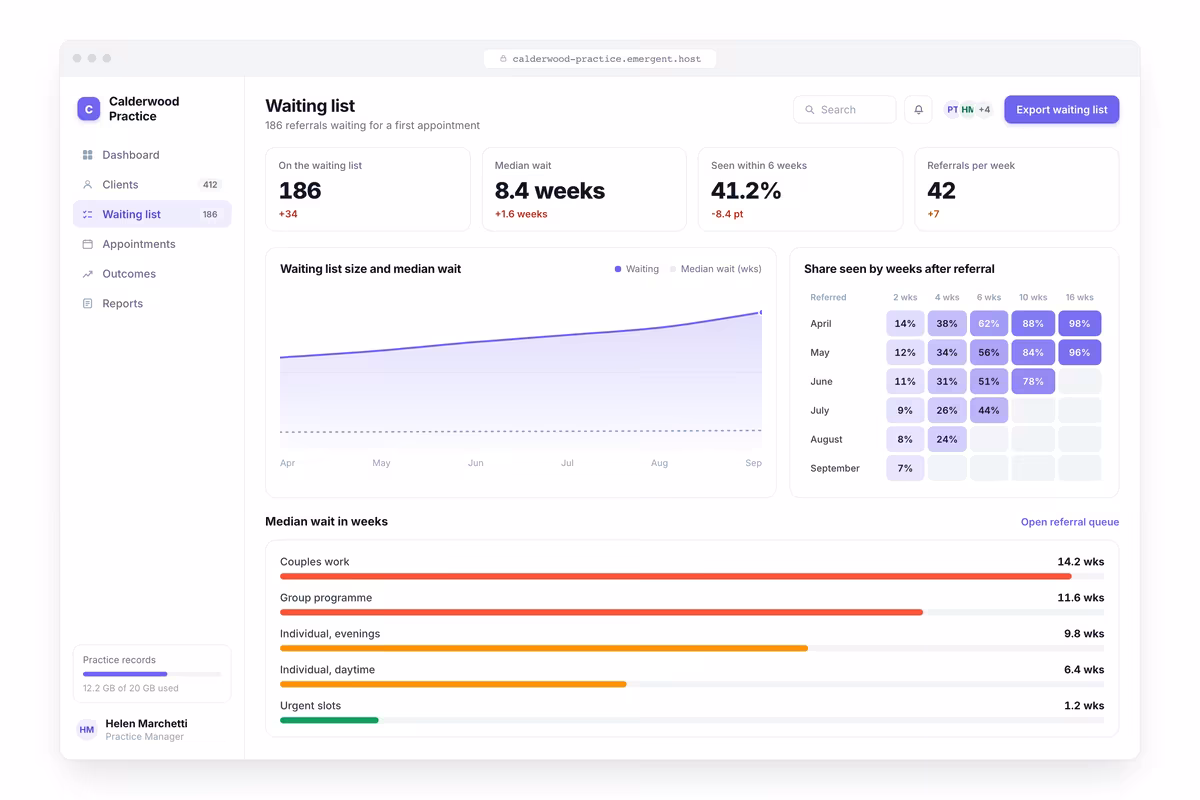Click Helen Marchetti profile name

[146, 723]
